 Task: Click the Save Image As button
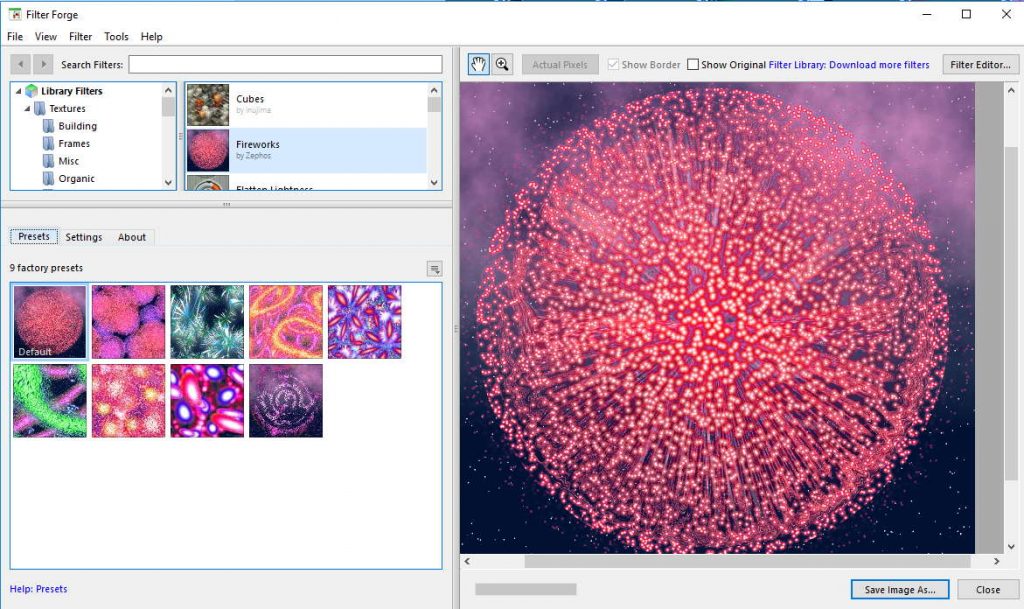[900, 589]
